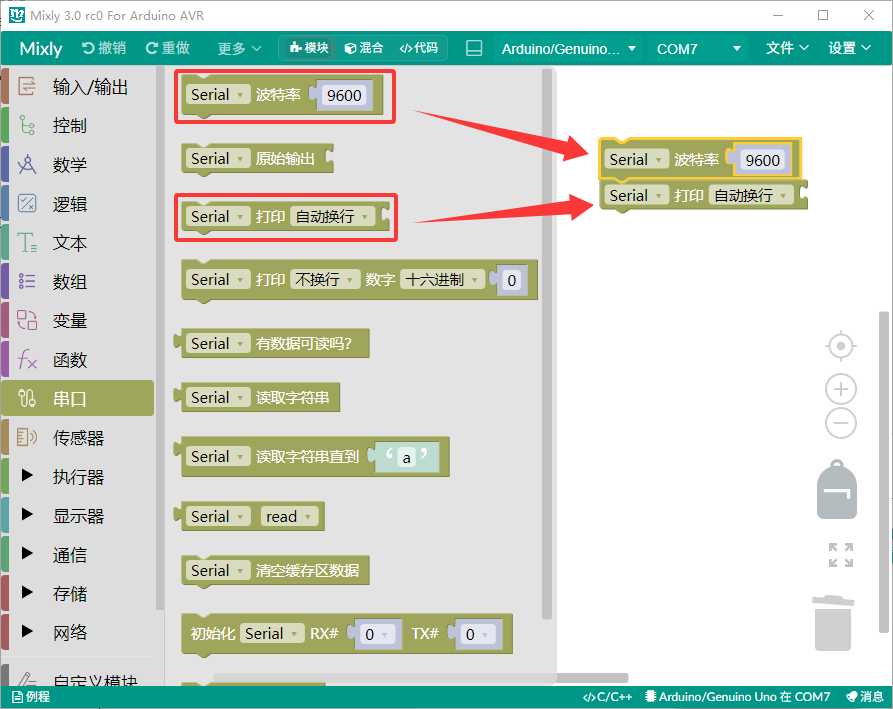Viewport: 893px width, 709px height.
Task: Click the 传感器 sensor icon
Action: (x=27, y=437)
